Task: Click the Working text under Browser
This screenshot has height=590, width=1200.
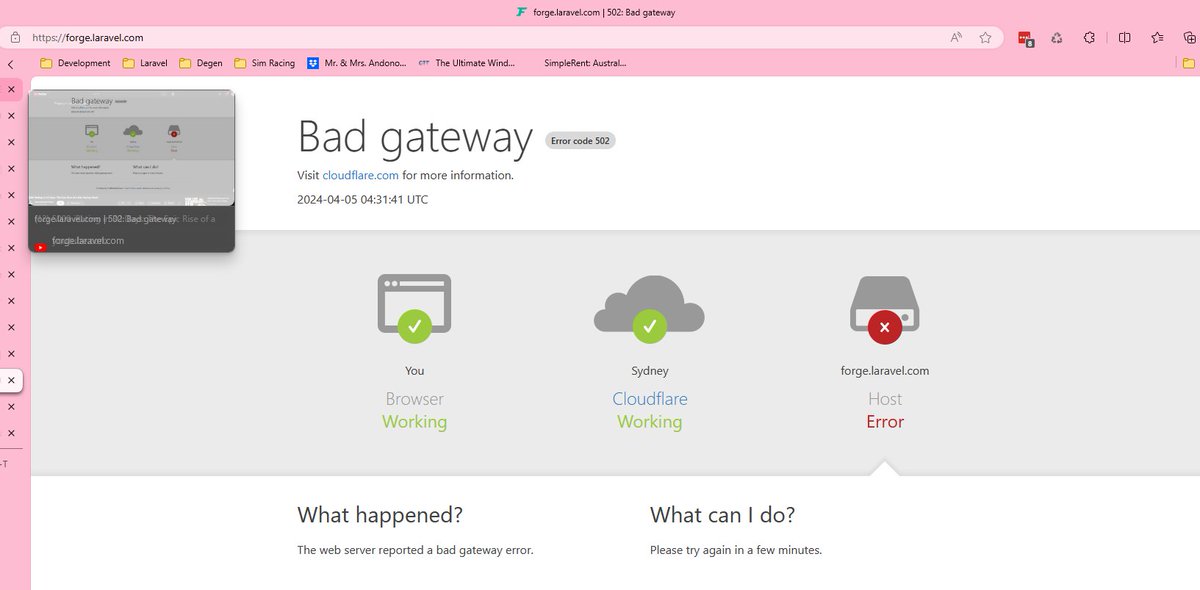Action: [x=414, y=422]
